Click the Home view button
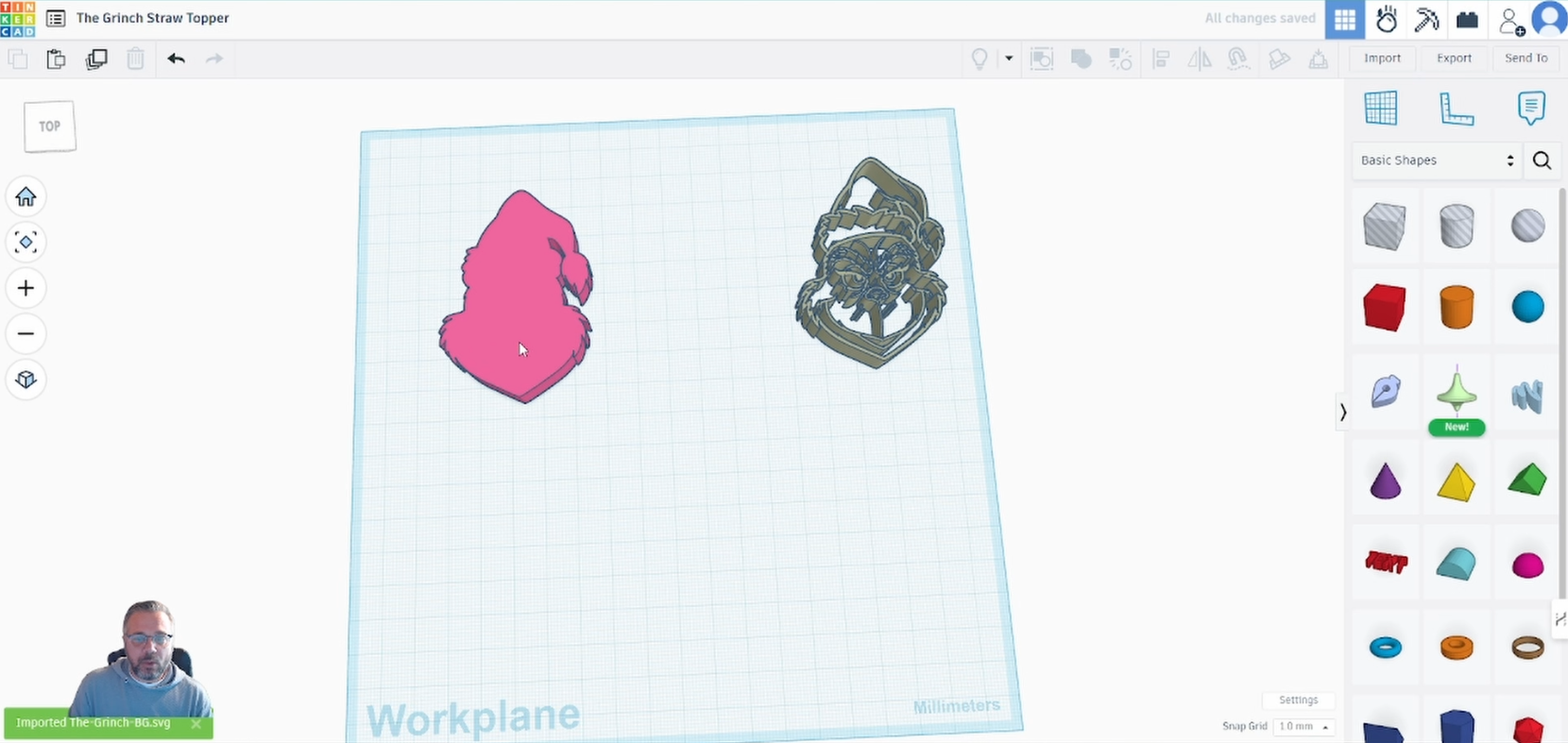 pos(26,196)
